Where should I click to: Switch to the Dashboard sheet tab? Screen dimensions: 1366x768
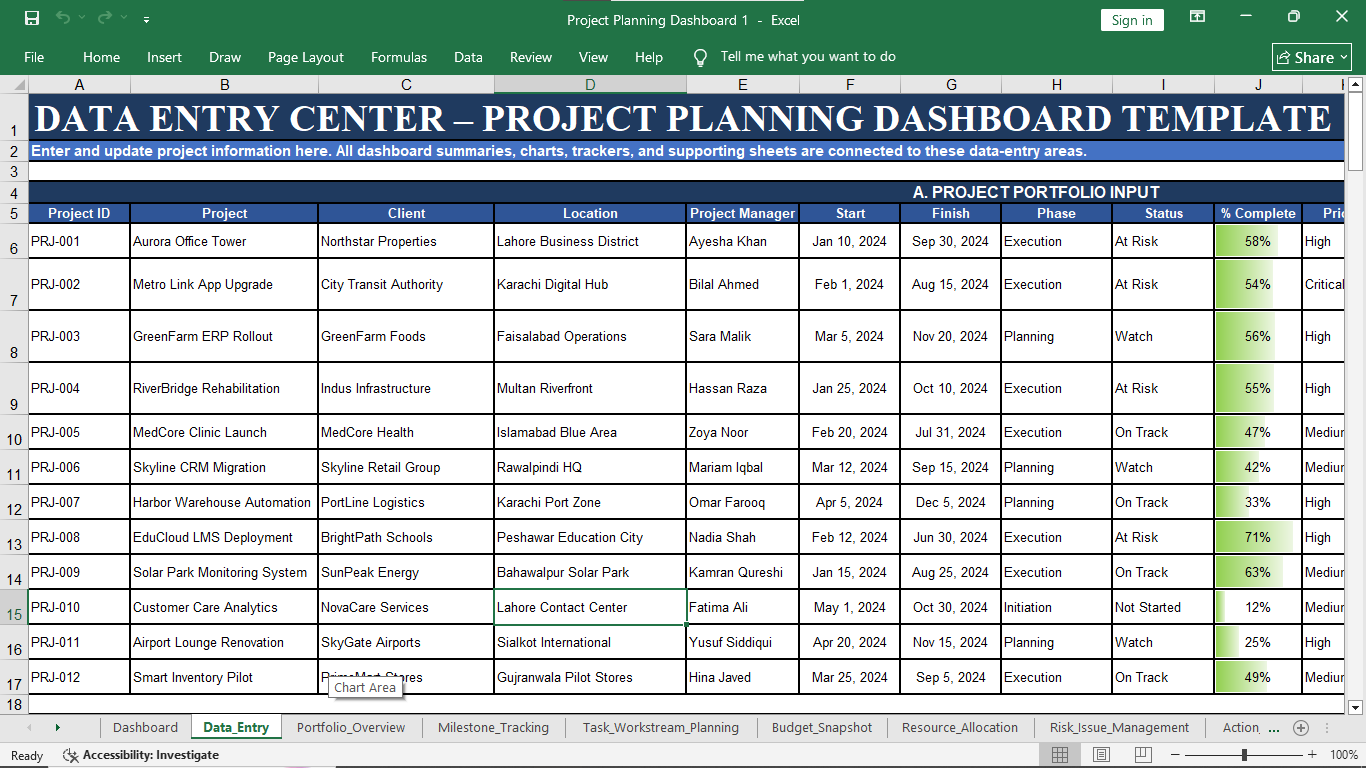(145, 727)
